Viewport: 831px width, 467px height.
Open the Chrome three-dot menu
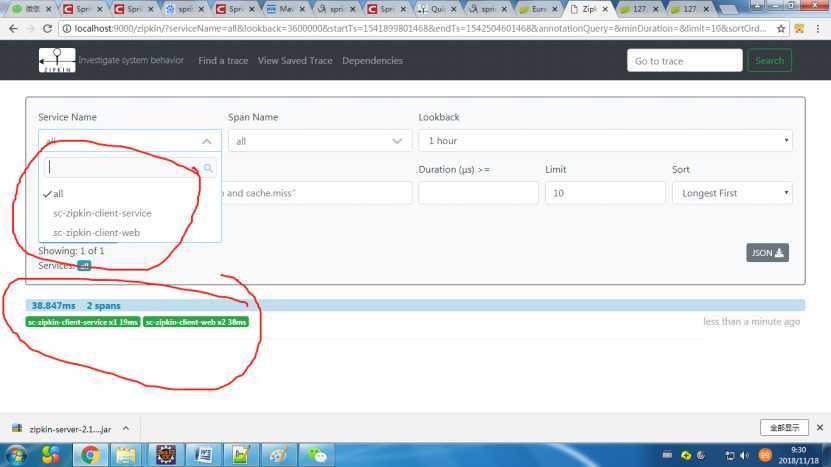tap(818, 29)
